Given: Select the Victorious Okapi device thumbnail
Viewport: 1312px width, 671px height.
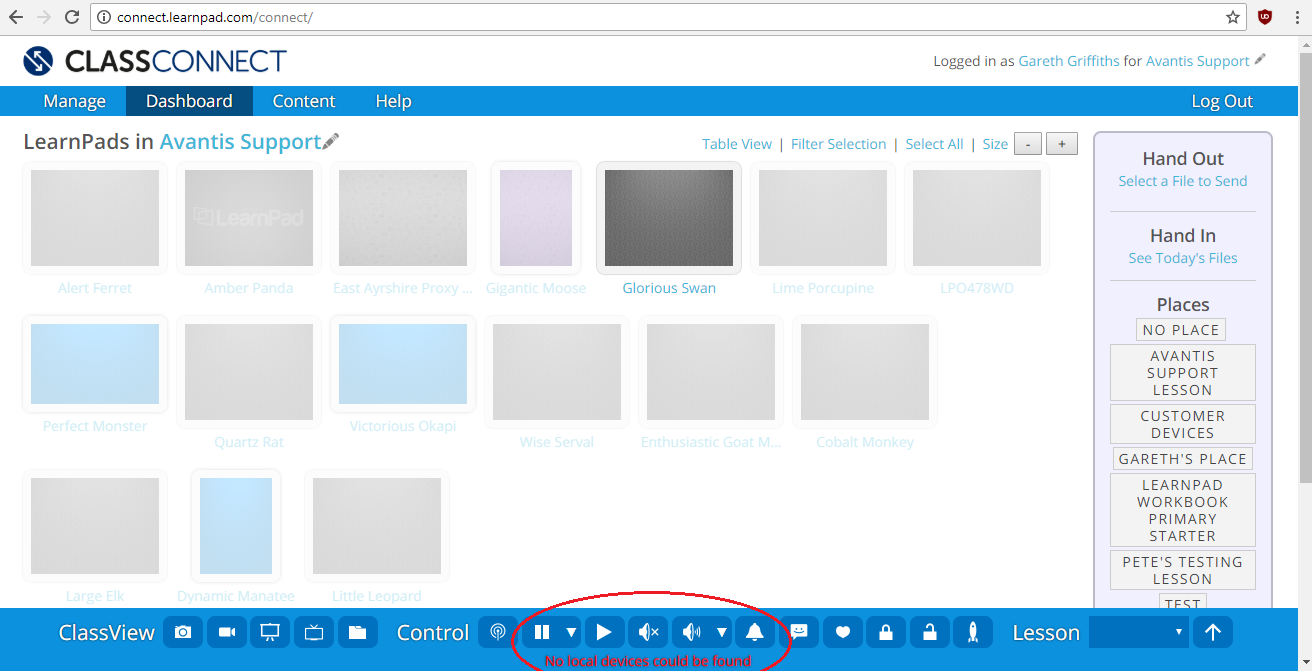Looking at the screenshot, I should (x=403, y=364).
